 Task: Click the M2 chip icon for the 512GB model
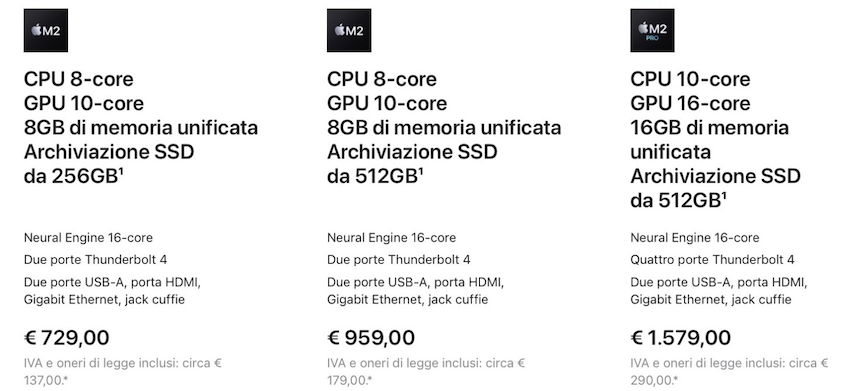[x=349, y=30]
